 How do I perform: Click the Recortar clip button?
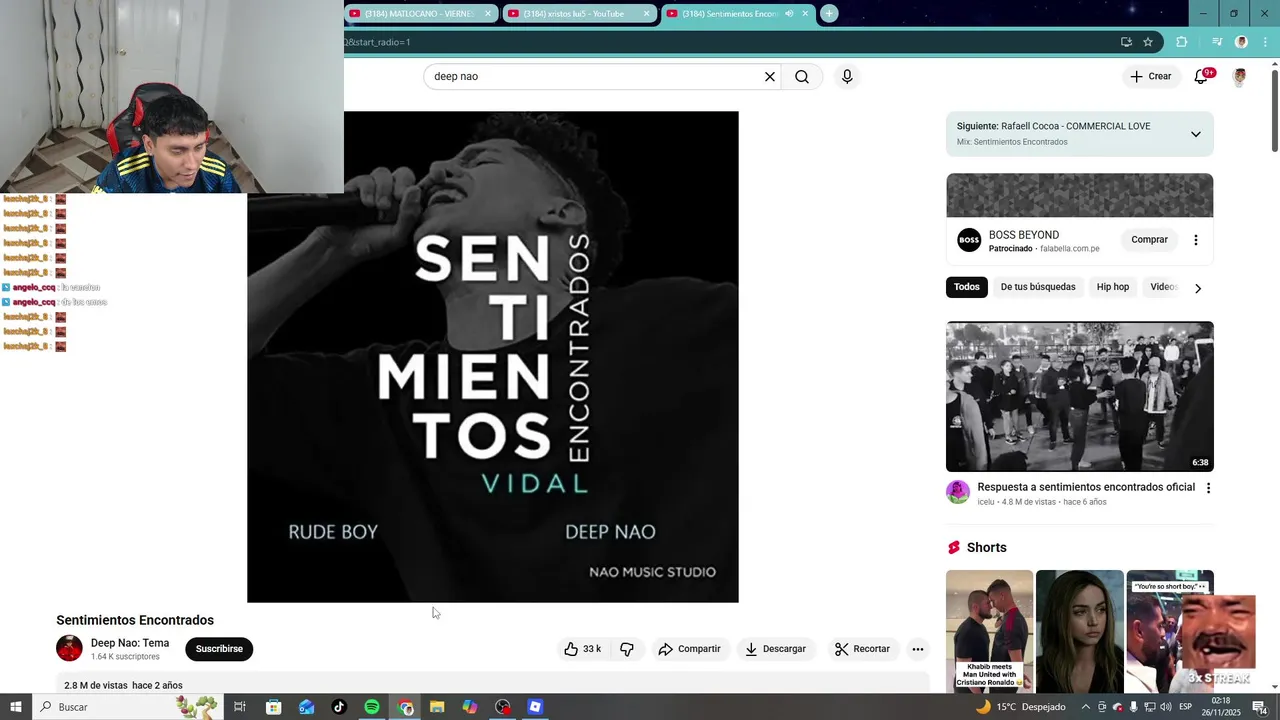pos(862,649)
